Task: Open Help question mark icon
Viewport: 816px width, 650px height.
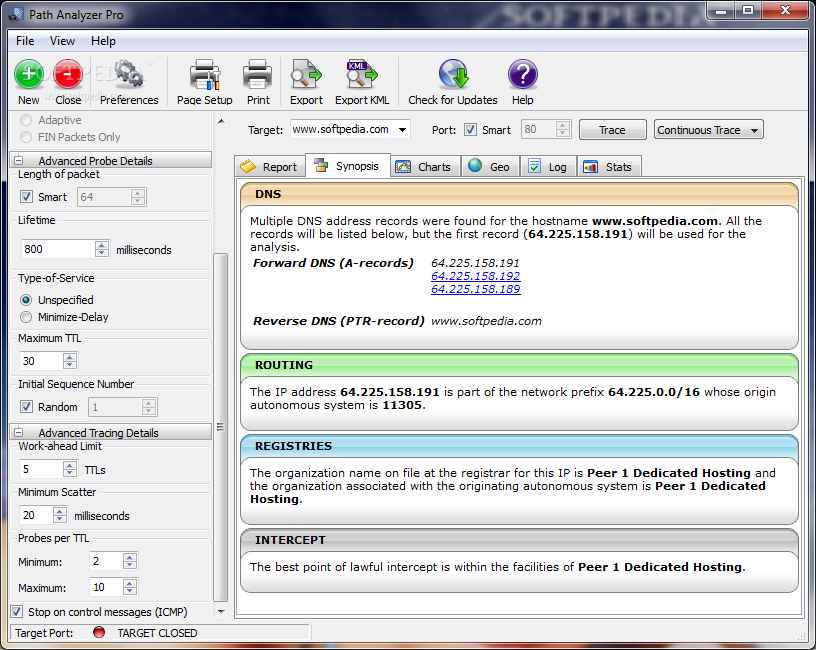Action: coord(522,74)
